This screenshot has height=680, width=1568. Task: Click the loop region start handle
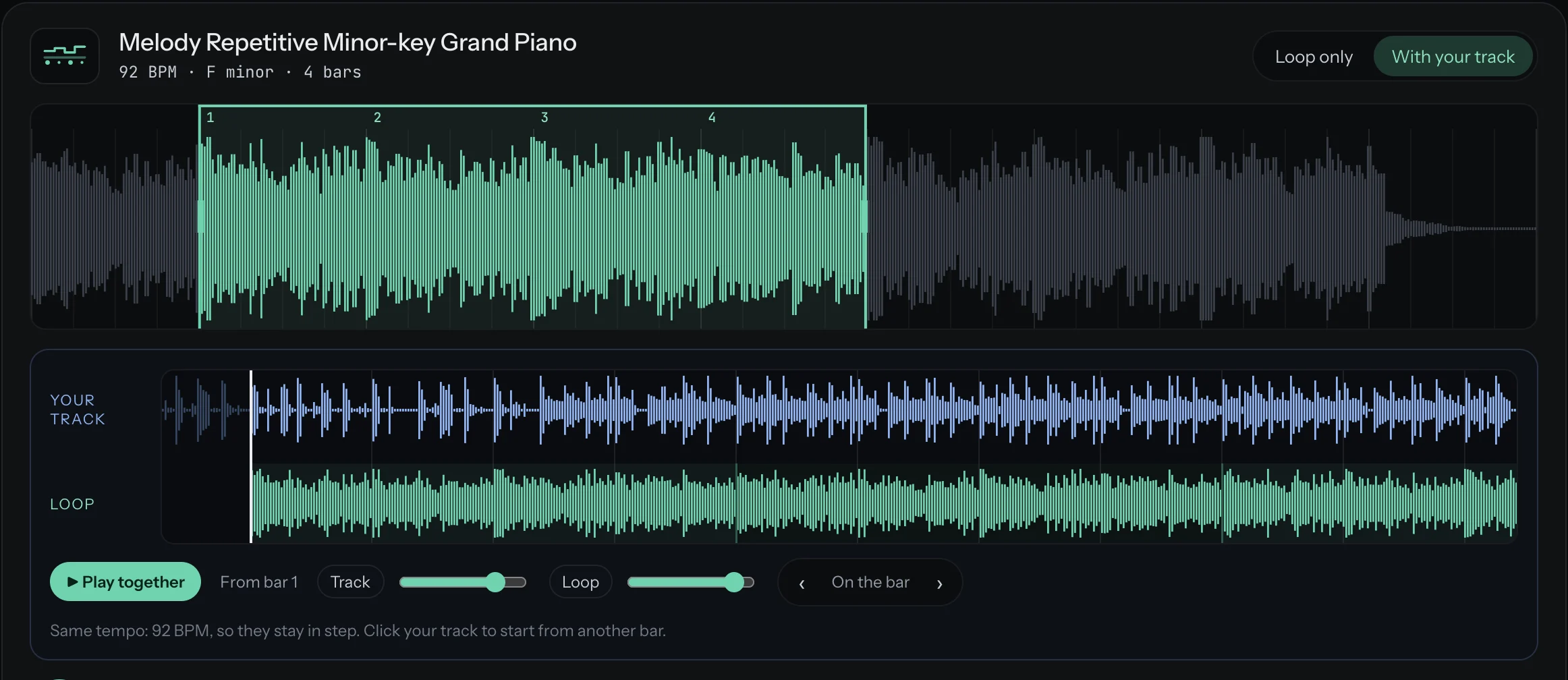(x=200, y=217)
